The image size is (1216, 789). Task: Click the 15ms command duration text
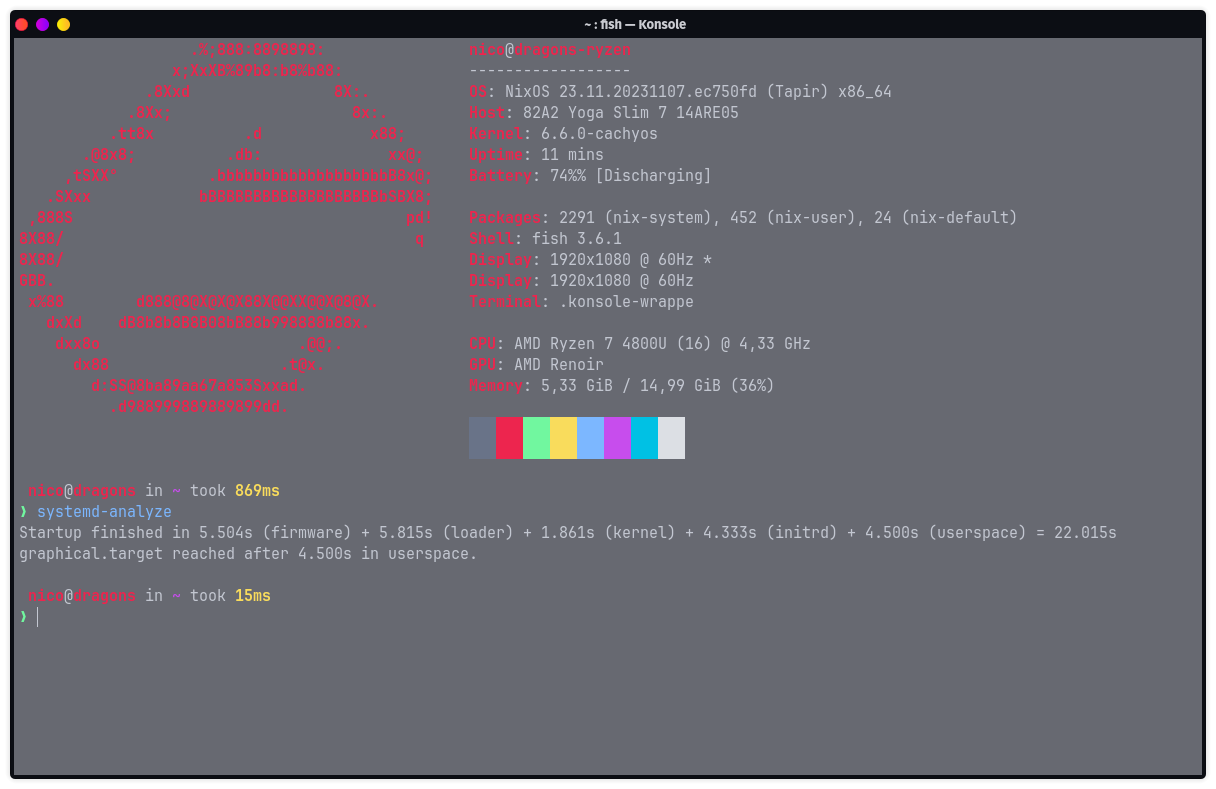(x=253, y=596)
